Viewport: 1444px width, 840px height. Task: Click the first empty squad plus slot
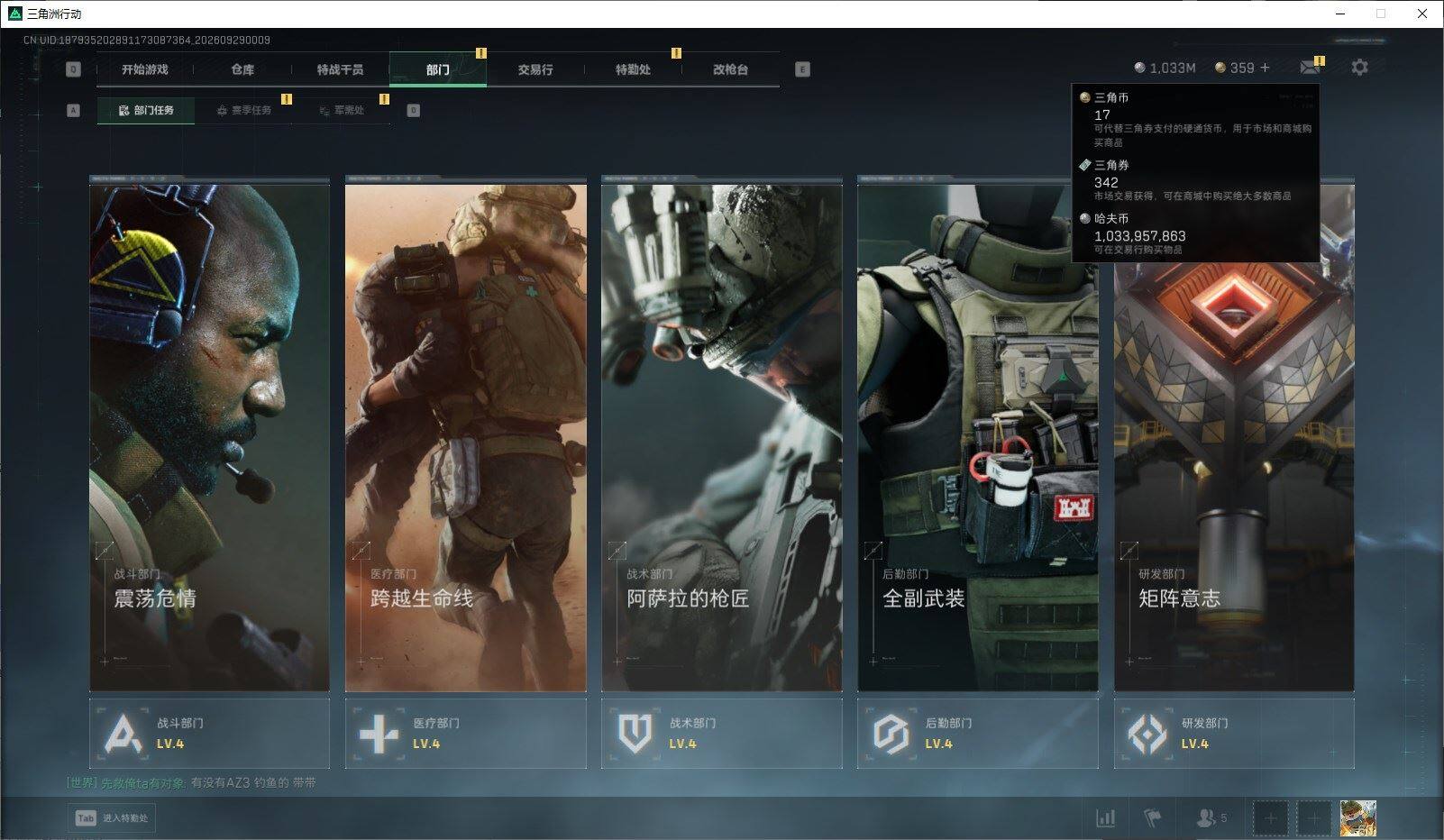click(1271, 818)
